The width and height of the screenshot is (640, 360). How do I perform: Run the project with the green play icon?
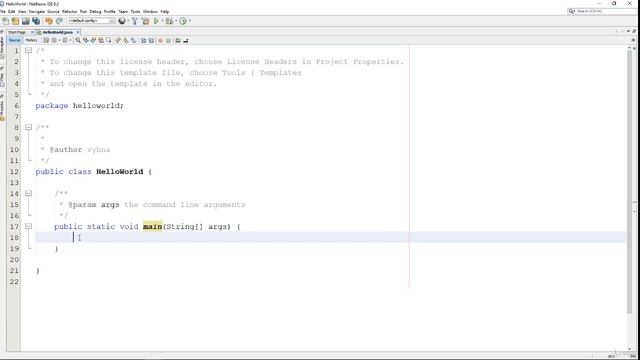[x=156, y=21]
